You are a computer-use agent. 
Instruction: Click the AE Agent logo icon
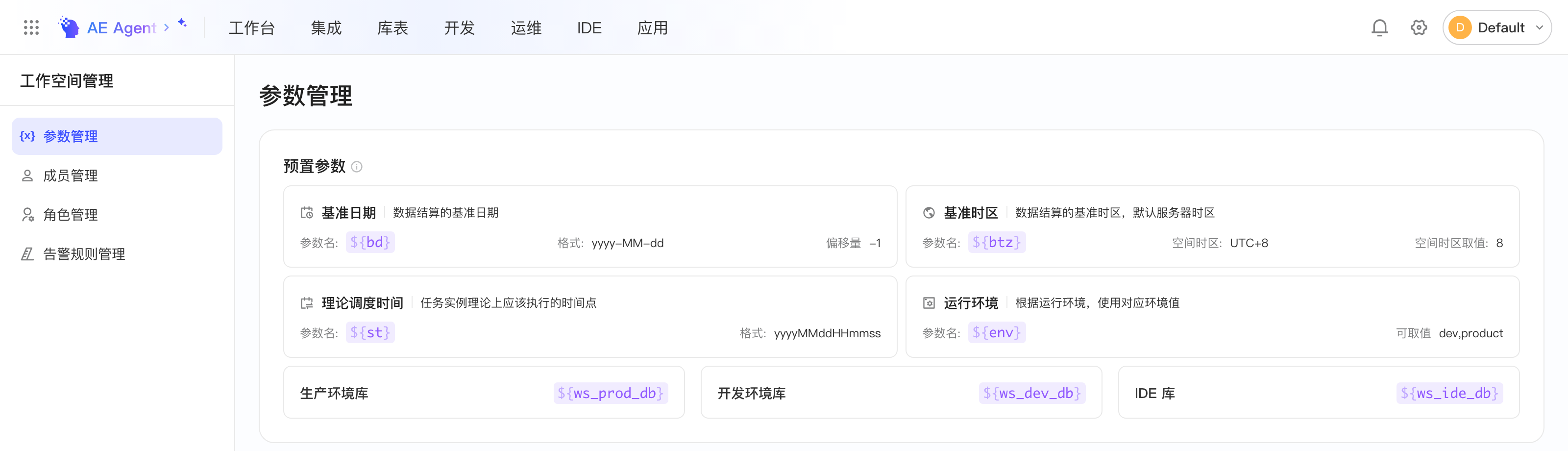[x=69, y=27]
